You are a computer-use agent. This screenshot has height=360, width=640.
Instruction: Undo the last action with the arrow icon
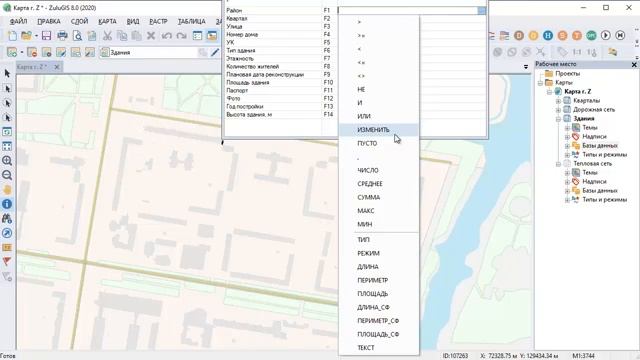(x=166, y=36)
